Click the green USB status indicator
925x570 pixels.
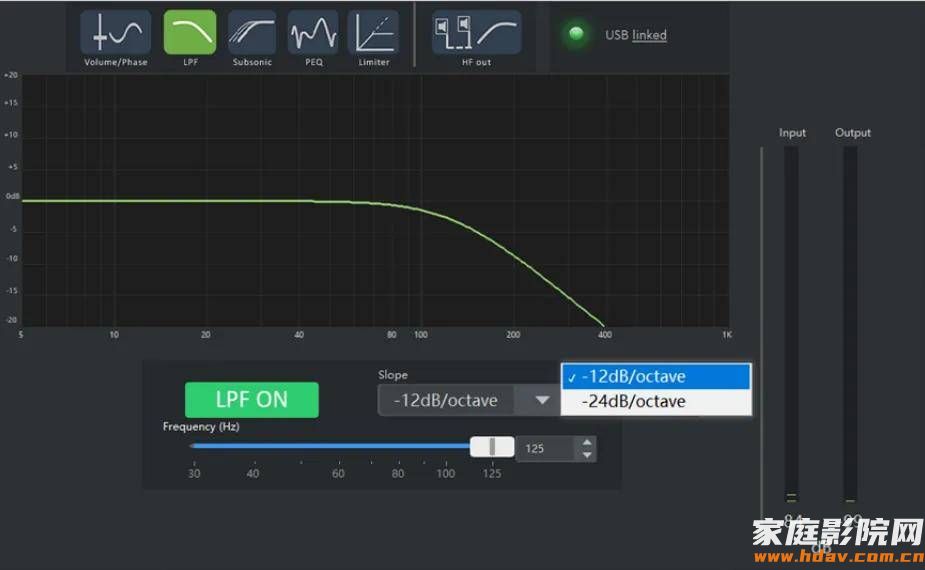point(576,35)
